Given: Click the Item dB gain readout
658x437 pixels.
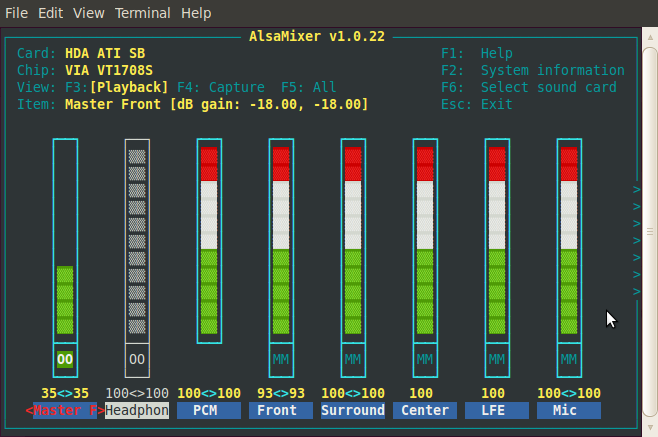Looking at the screenshot, I should click(269, 104).
